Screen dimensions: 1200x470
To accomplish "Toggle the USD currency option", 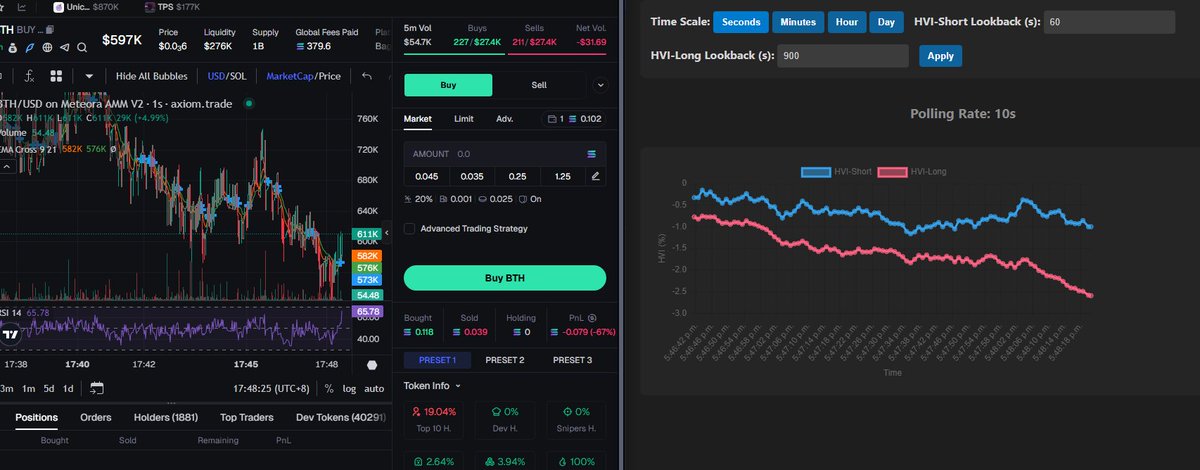I will tap(216, 76).
